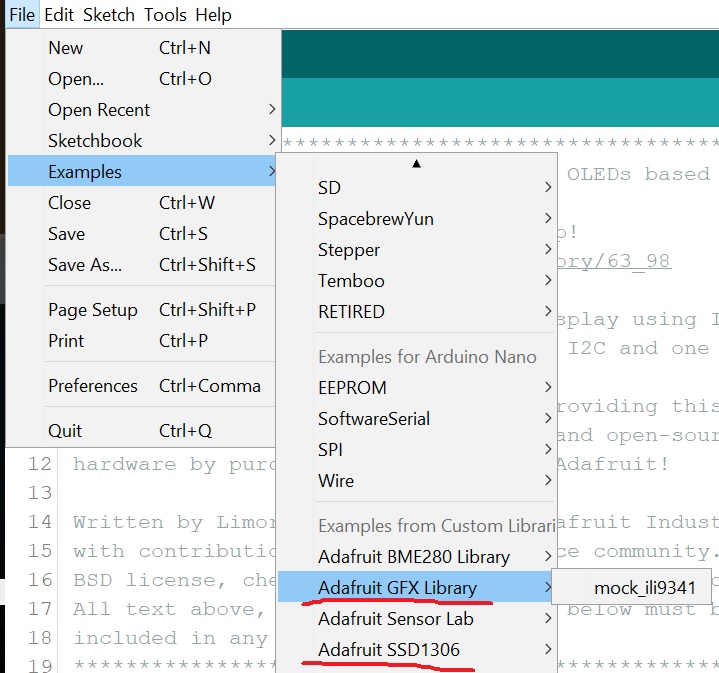Expand the Adafruit SSD1306 examples submenu
Viewport: 719px width, 673px height.
(389, 650)
